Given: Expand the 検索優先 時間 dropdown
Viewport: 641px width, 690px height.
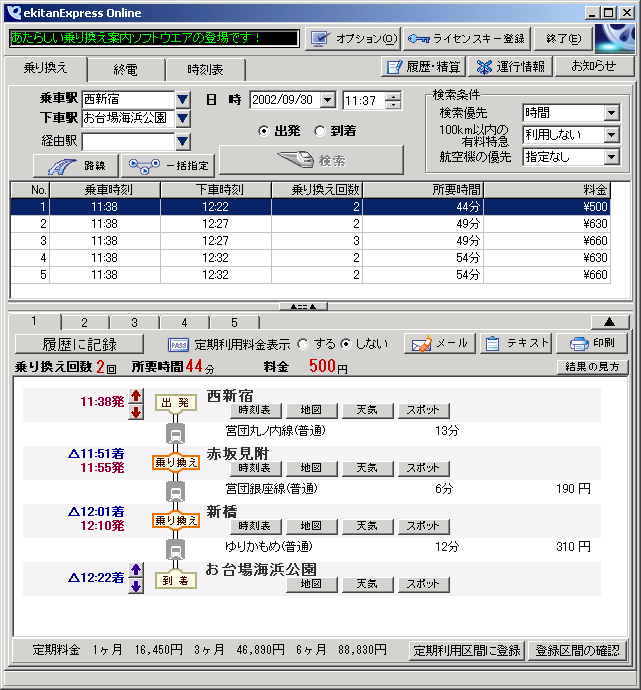Looking at the screenshot, I should 612,113.
